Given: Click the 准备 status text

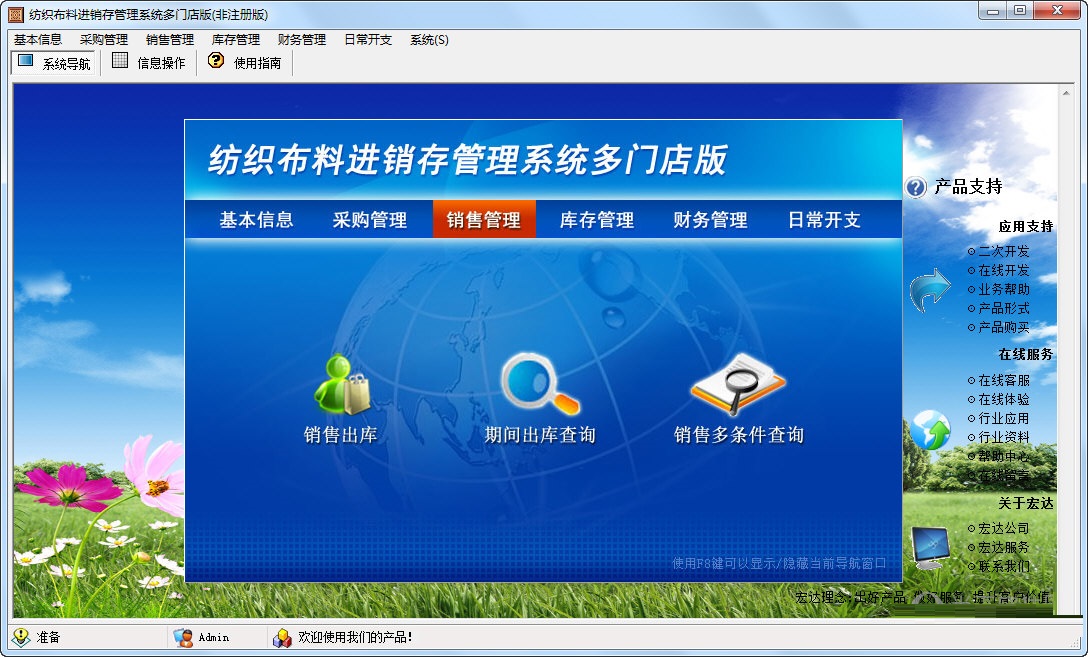Looking at the screenshot, I should point(49,637).
